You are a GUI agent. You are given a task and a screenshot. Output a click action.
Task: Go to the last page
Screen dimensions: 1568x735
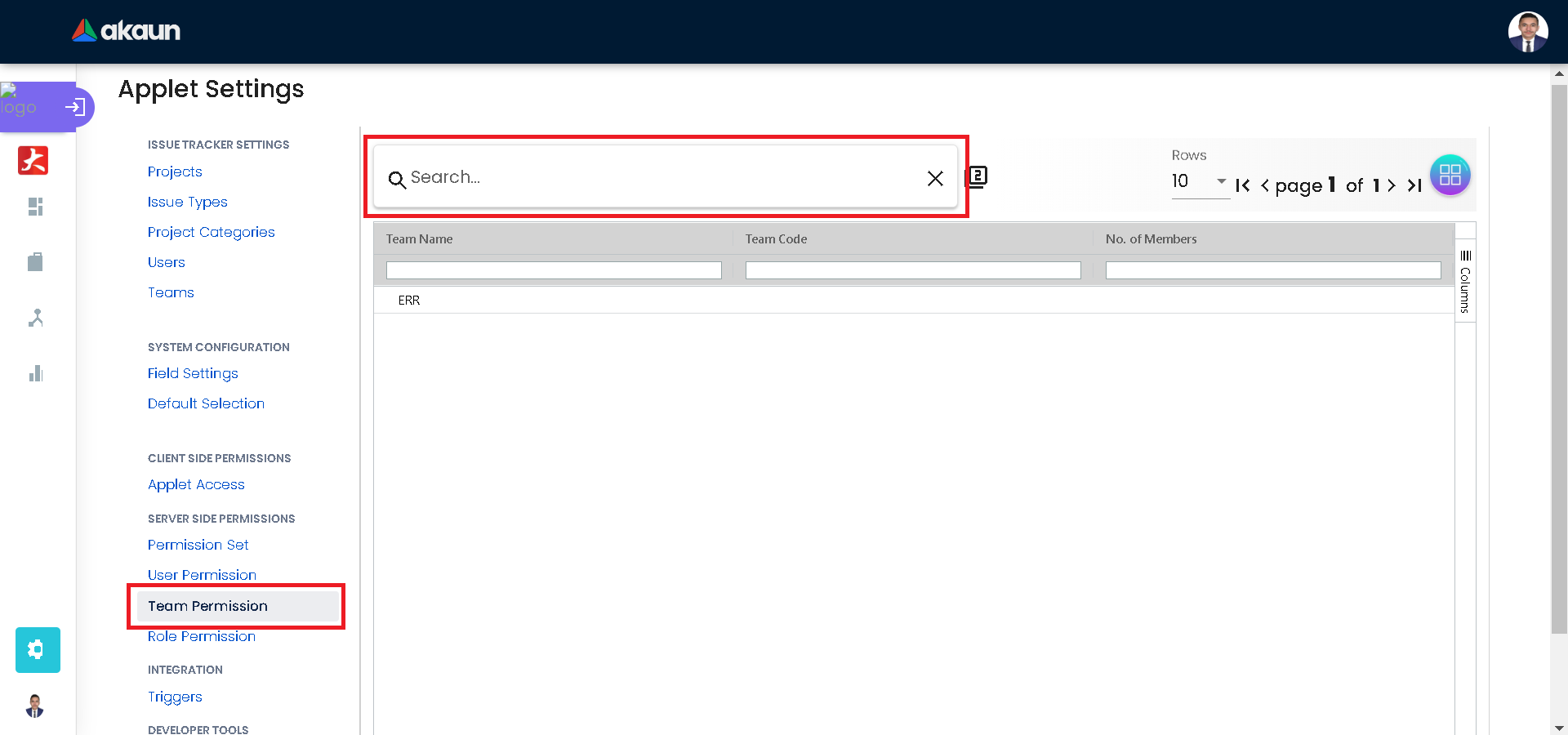[x=1414, y=185]
